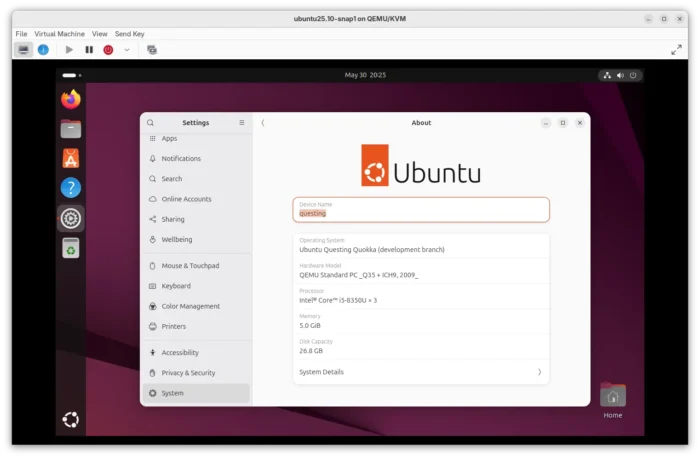The image size is (700, 458).
Task: Open the system status menu in top bar
Action: tap(620, 75)
